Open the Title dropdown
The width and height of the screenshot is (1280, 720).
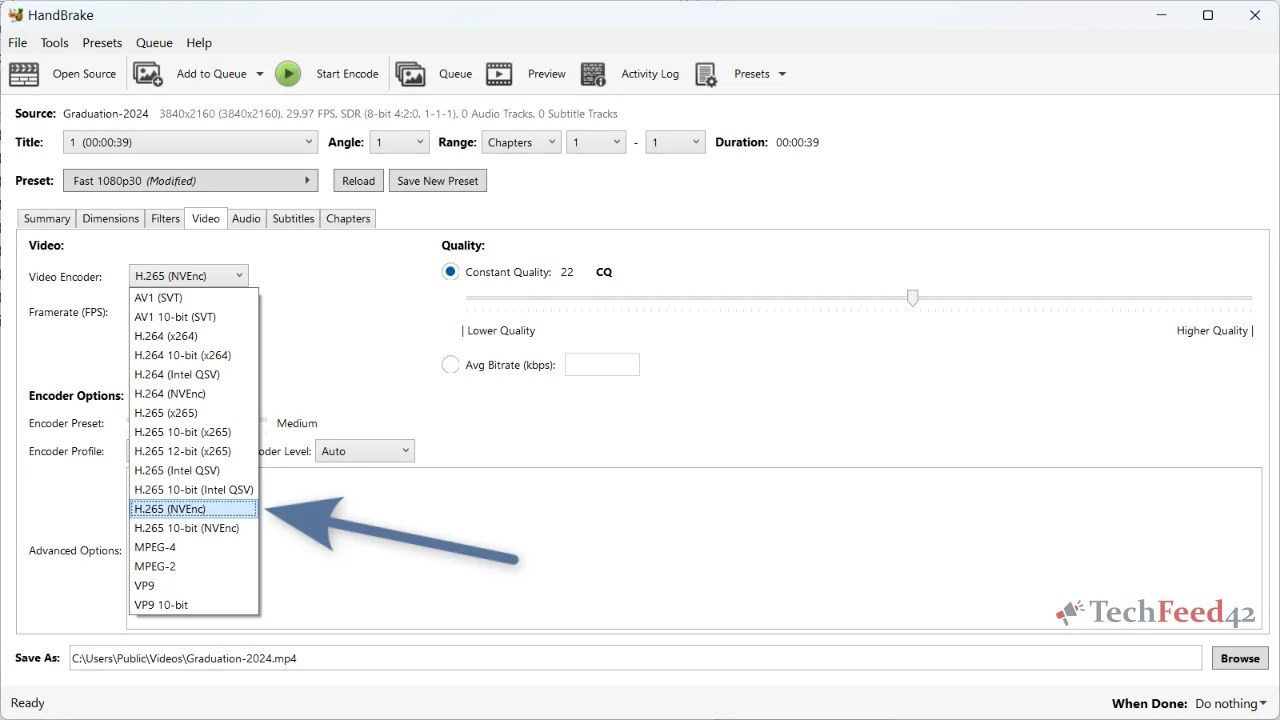[190, 143]
